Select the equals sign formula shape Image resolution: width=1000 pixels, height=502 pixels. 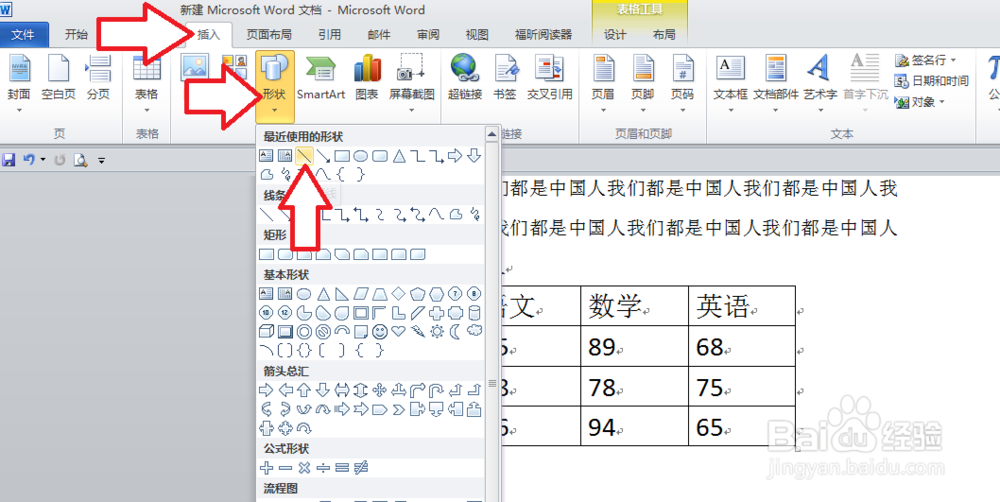[342, 468]
